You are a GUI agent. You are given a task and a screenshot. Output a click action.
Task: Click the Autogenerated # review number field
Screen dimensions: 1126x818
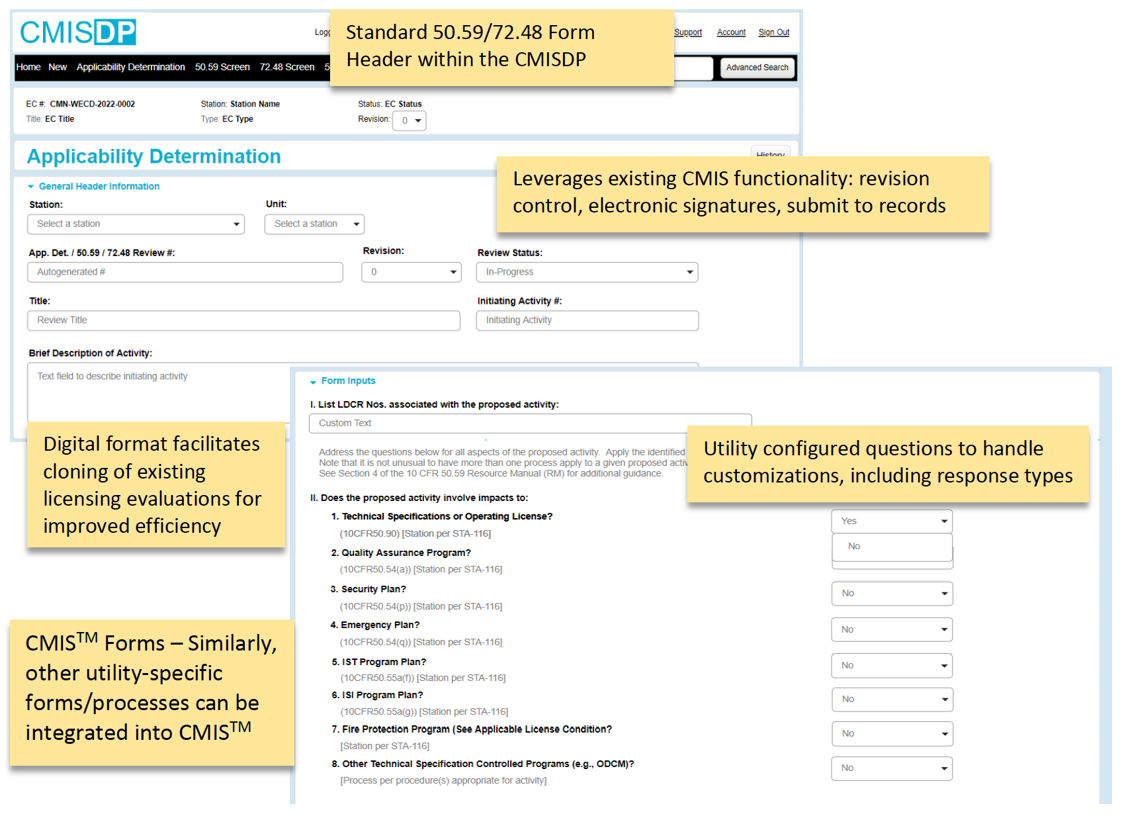[x=185, y=272]
